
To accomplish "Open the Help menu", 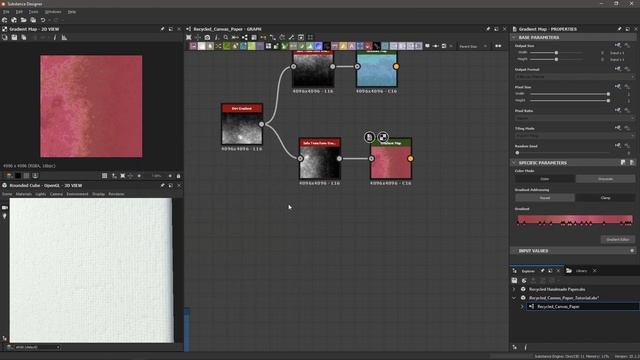I will pos(72,12).
